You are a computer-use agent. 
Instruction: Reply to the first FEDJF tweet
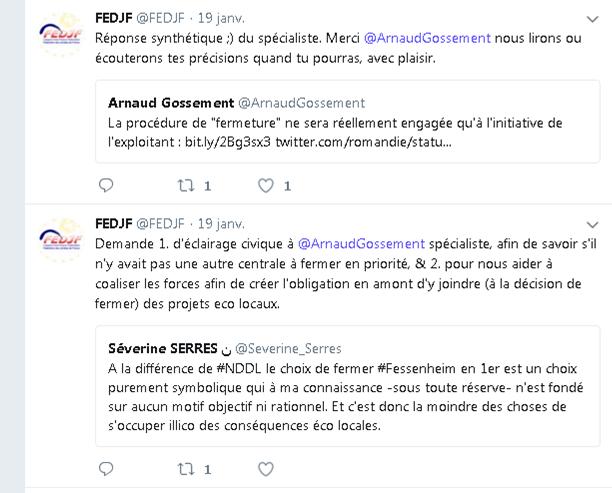coord(106,185)
